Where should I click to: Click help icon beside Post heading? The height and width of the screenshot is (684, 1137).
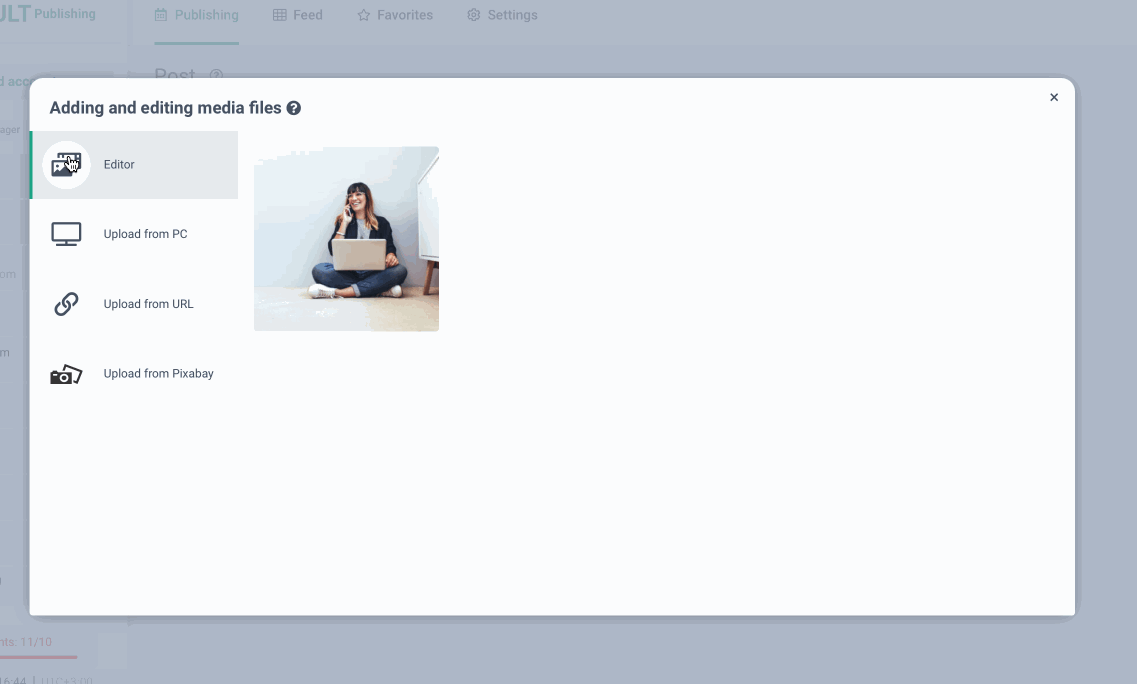click(x=216, y=75)
